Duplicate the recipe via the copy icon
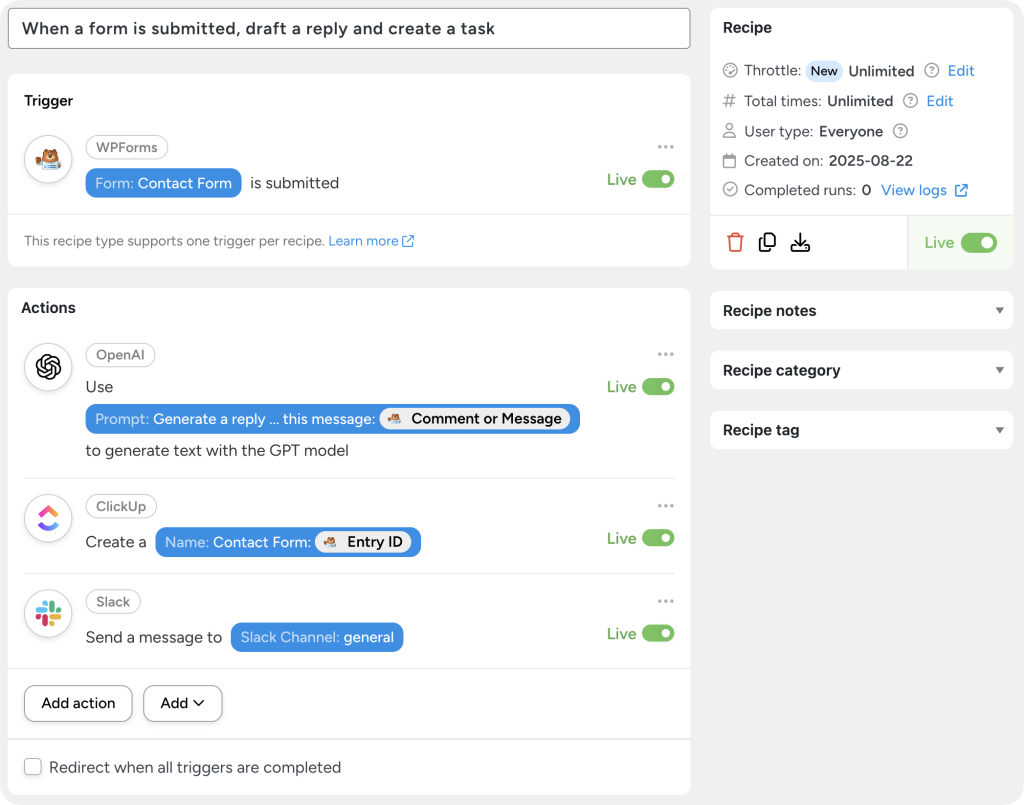 (x=767, y=242)
